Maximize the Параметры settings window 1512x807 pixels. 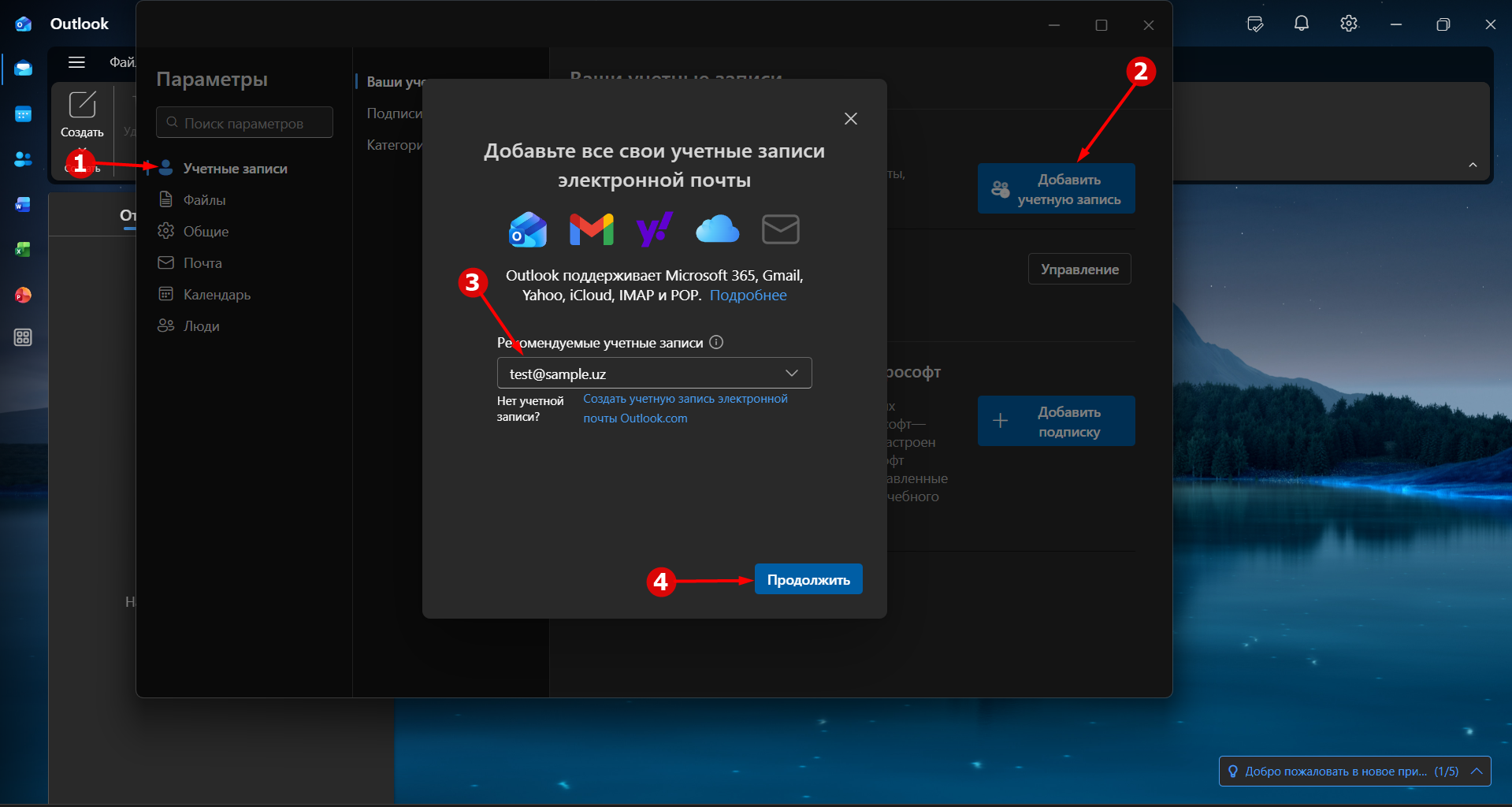click(x=1101, y=25)
